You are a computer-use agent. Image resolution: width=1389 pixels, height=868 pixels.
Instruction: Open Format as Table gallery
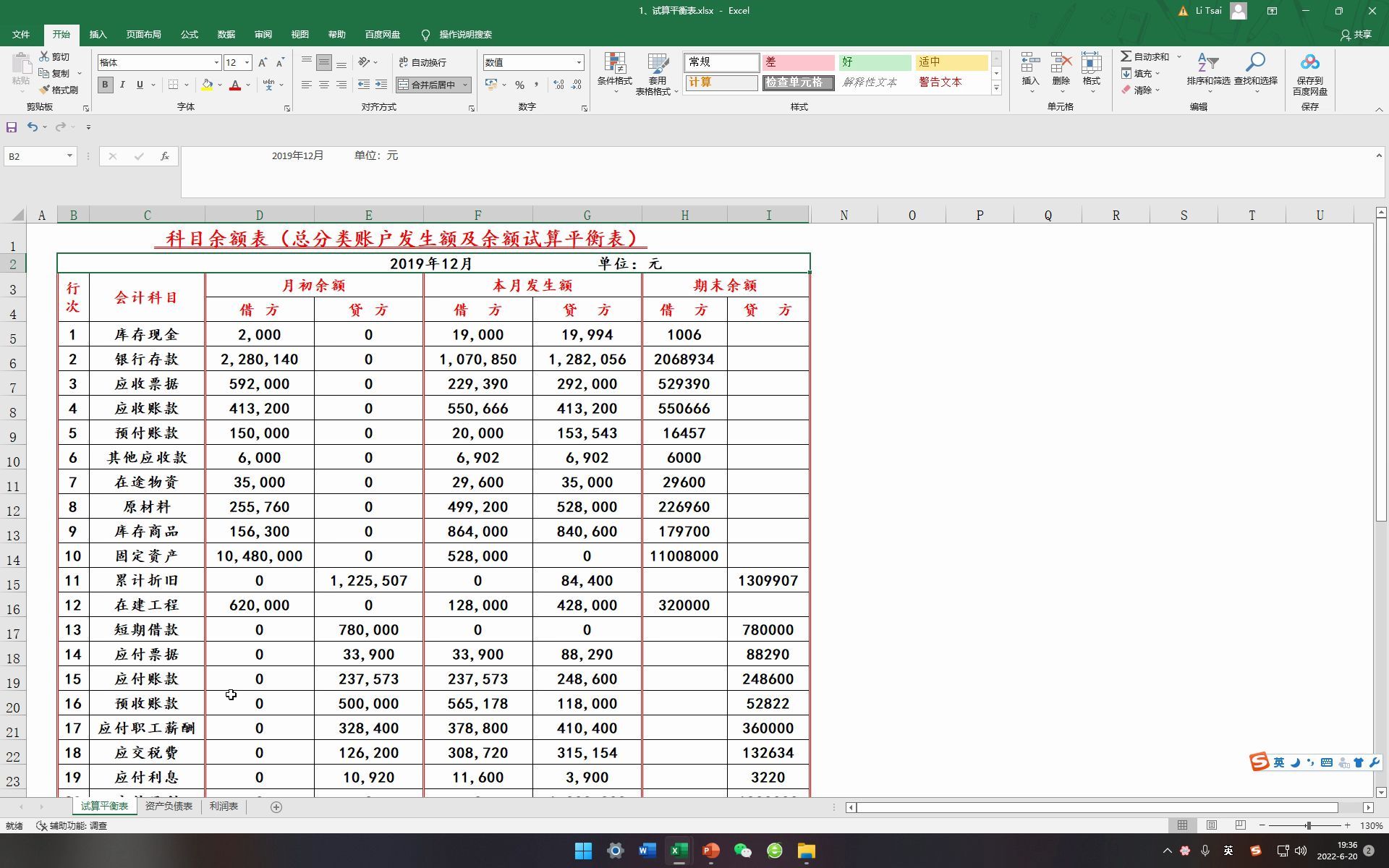tap(657, 74)
